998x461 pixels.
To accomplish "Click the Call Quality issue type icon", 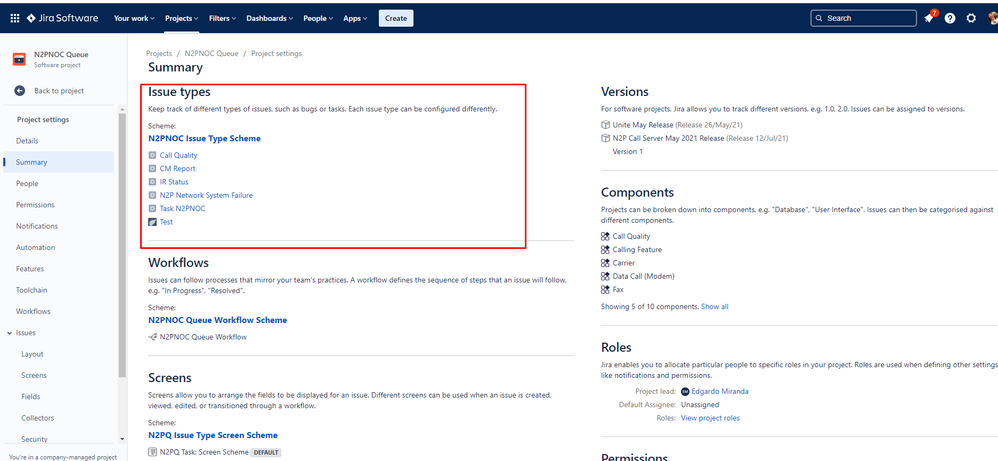I will click(152, 155).
